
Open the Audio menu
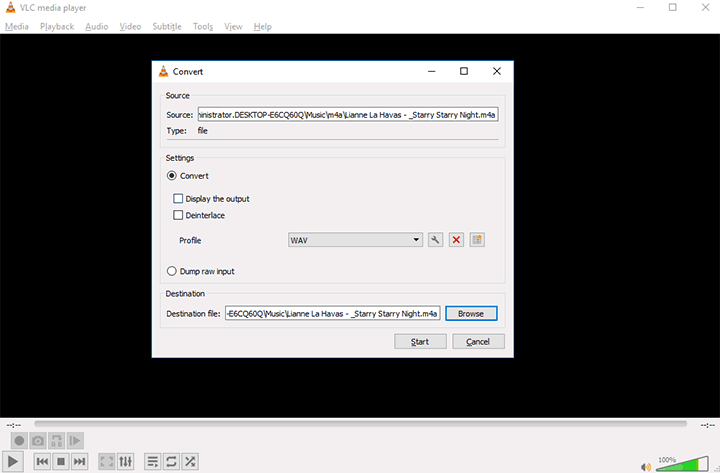point(96,27)
